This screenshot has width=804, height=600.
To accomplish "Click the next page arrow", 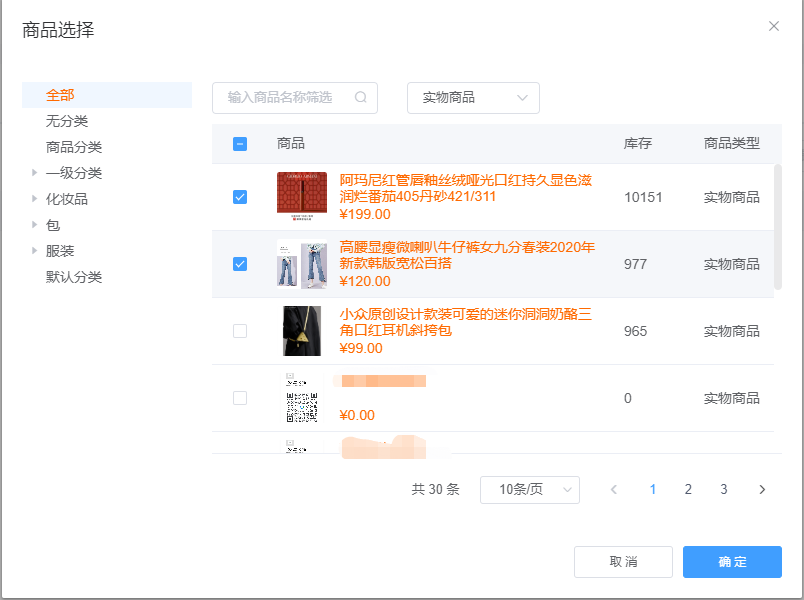I will pyautogui.click(x=762, y=490).
